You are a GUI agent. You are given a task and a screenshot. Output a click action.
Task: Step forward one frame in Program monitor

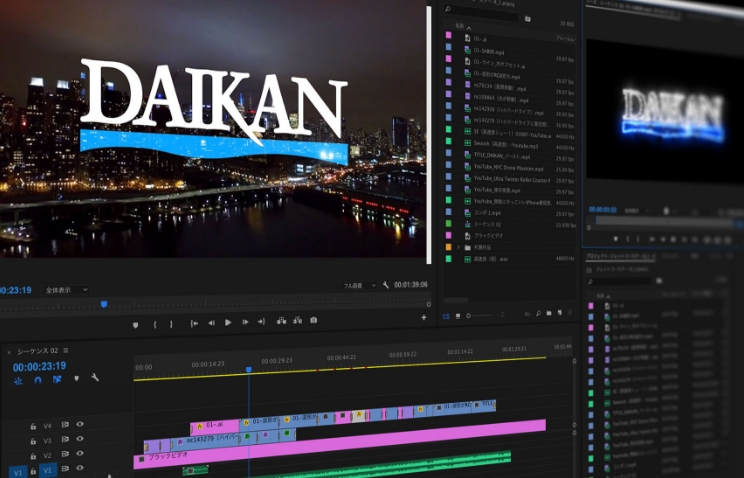click(x=245, y=322)
